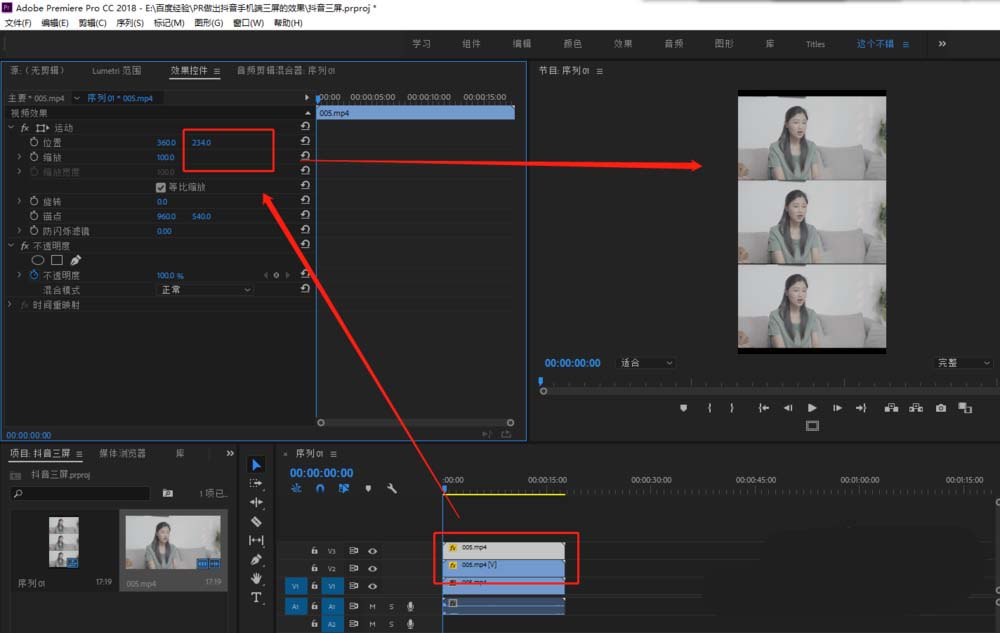Select the Type tool in the timeline toolbar

pos(256,597)
